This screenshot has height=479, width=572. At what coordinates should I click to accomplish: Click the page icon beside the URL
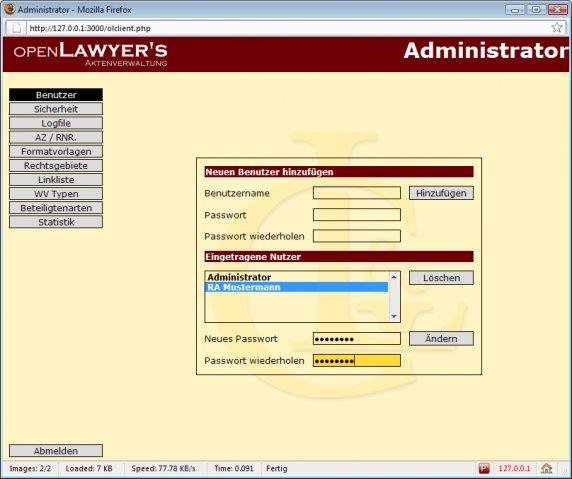pyautogui.click(x=16, y=28)
